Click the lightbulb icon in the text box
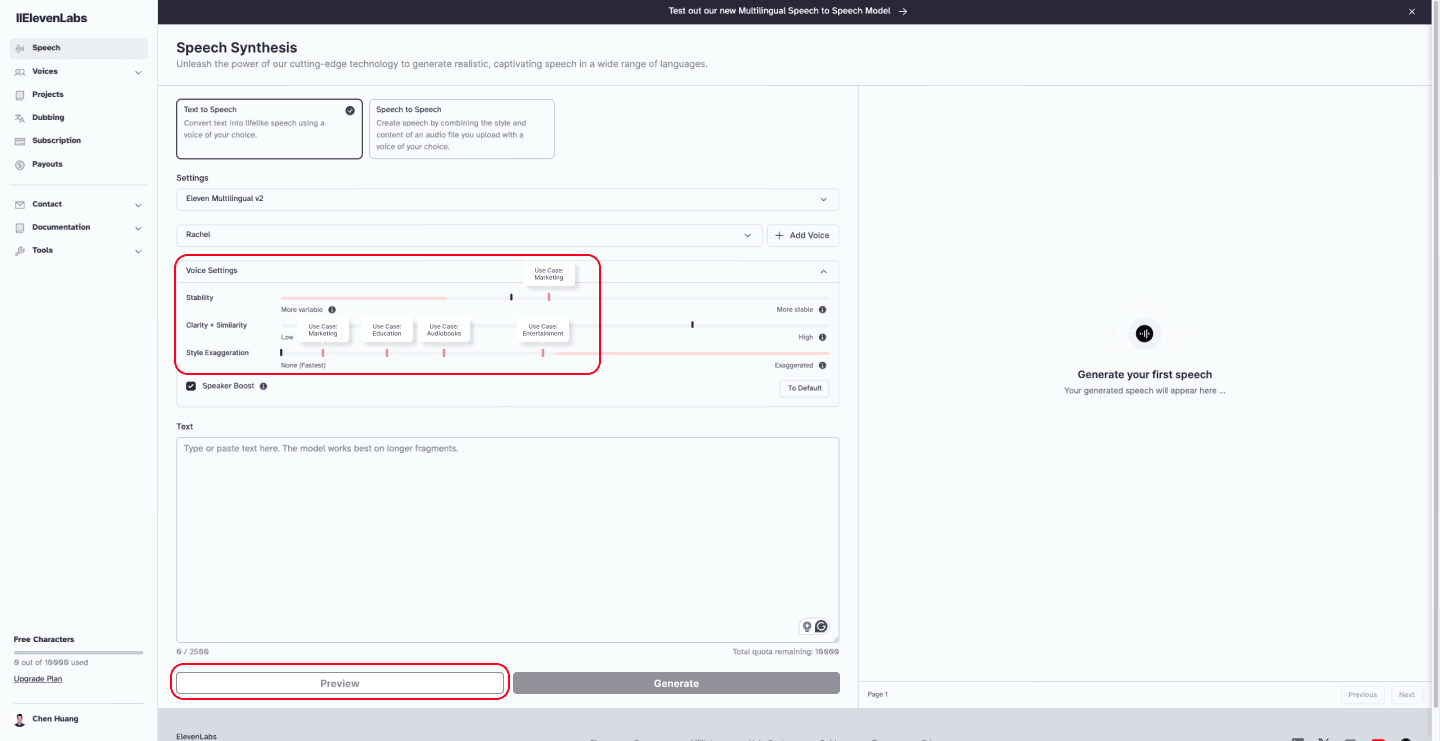 click(807, 626)
